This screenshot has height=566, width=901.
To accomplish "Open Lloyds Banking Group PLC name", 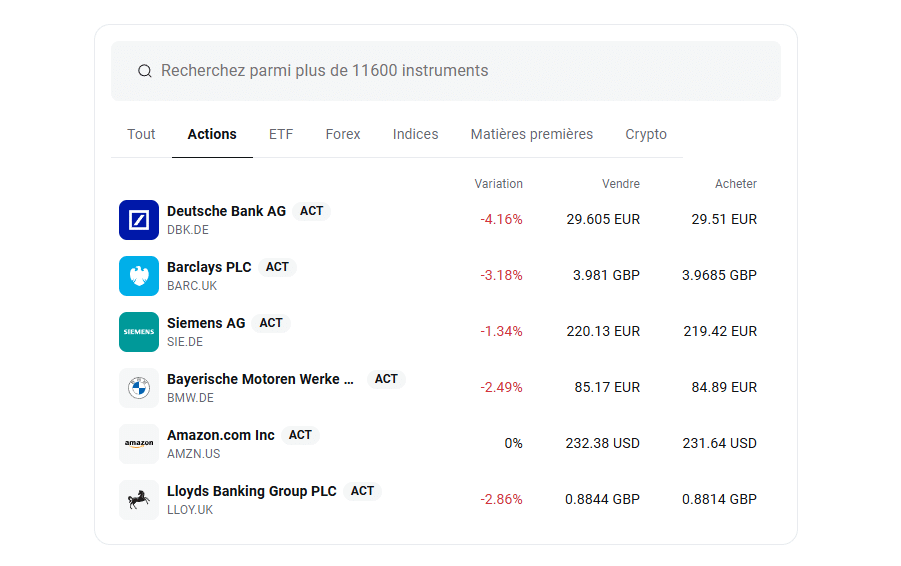I will (x=252, y=491).
